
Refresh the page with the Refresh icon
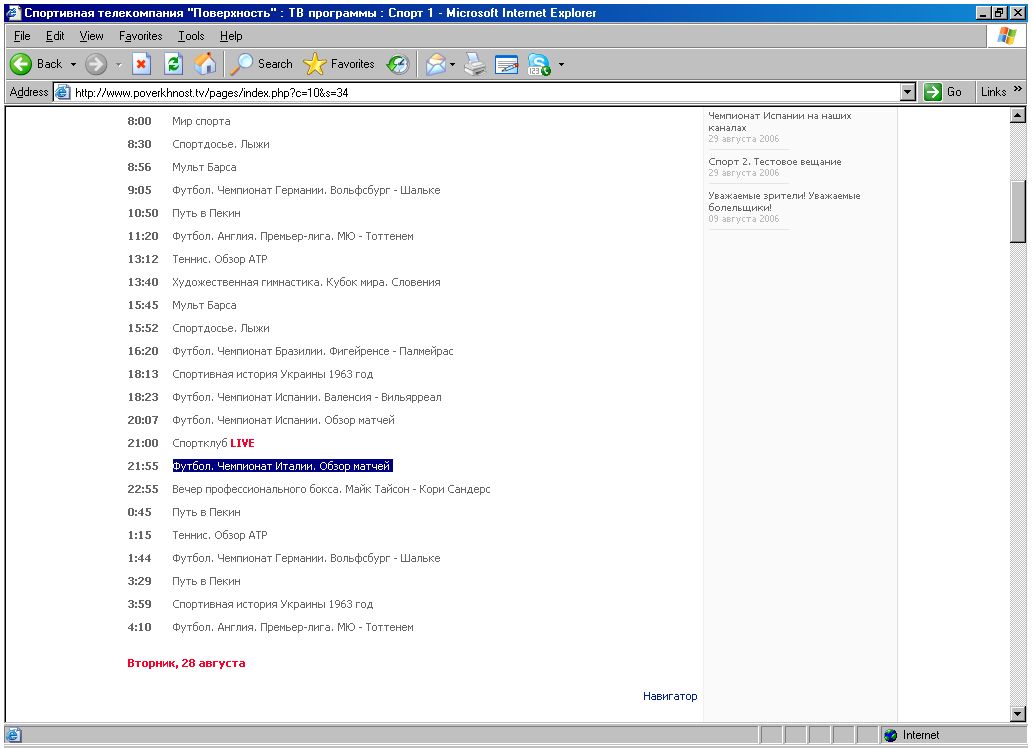tap(173, 64)
